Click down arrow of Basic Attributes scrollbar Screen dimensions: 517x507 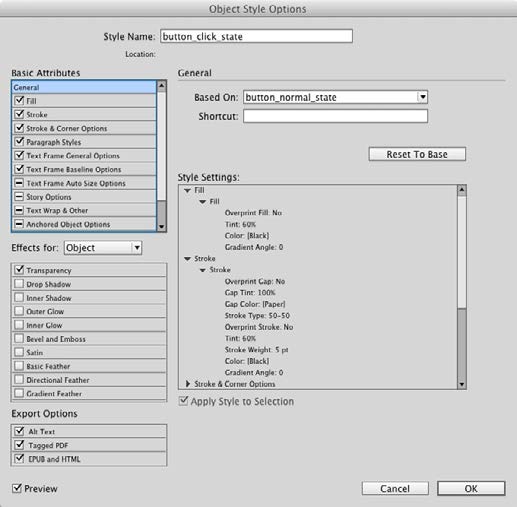(161, 227)
